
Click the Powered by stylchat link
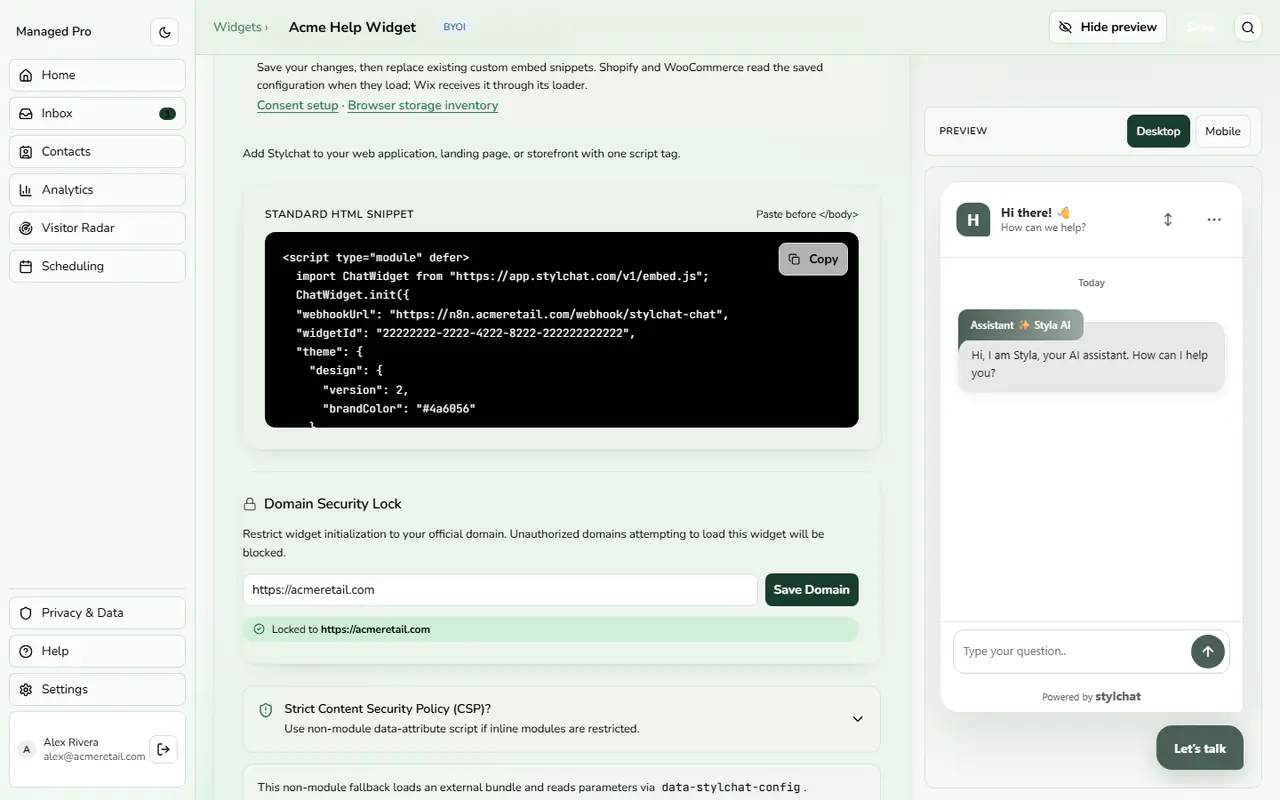[x=1091, y=696]
